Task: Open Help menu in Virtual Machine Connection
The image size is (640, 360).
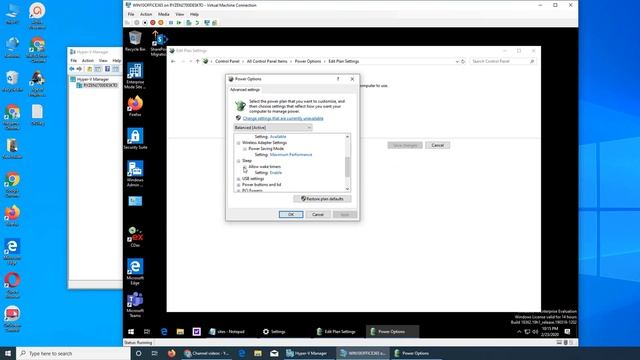Action: pos(194,14)
